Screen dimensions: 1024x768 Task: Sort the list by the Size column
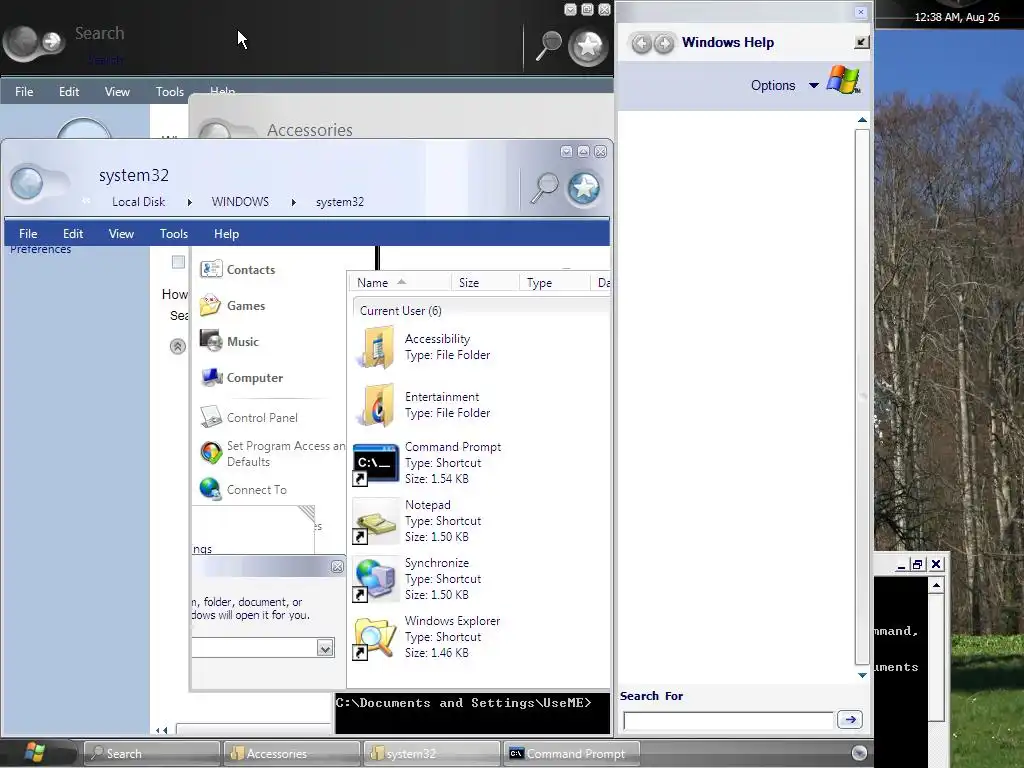pos(485,283)
